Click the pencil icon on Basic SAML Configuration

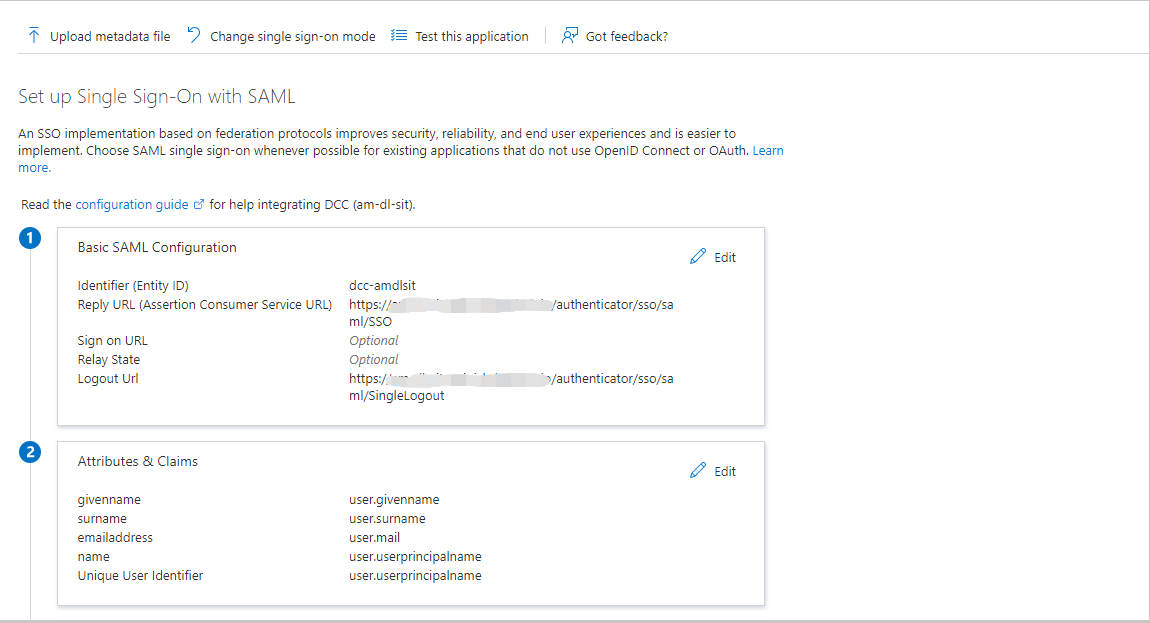(x=698, y=256)
